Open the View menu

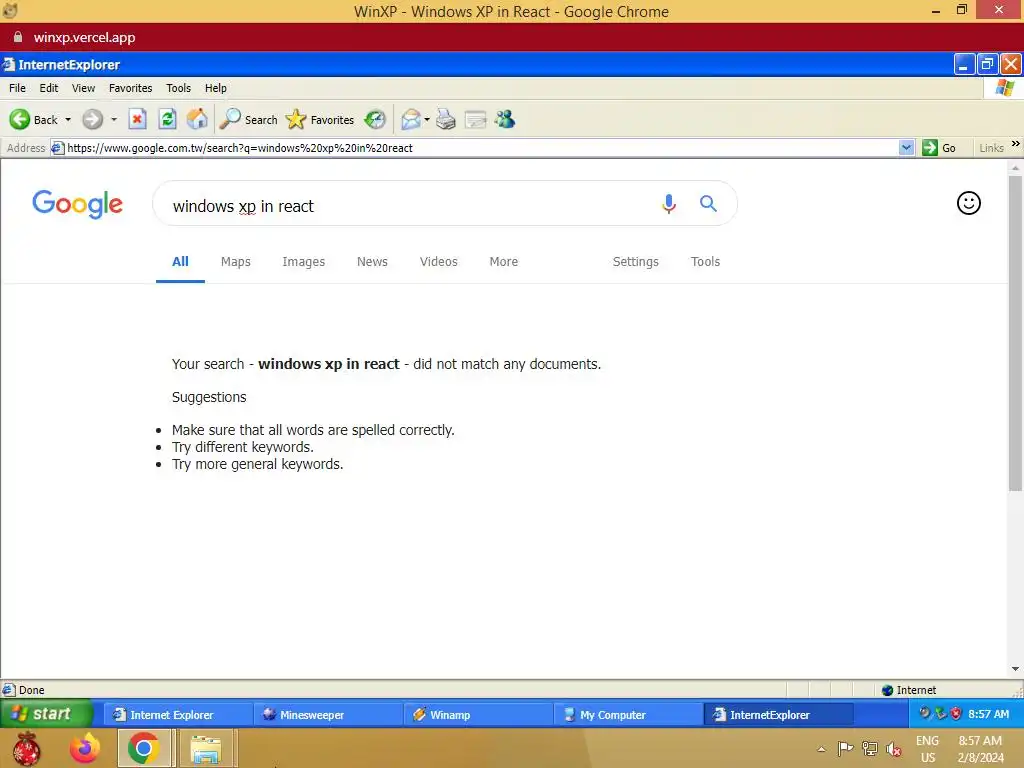(x=83, y=88)
